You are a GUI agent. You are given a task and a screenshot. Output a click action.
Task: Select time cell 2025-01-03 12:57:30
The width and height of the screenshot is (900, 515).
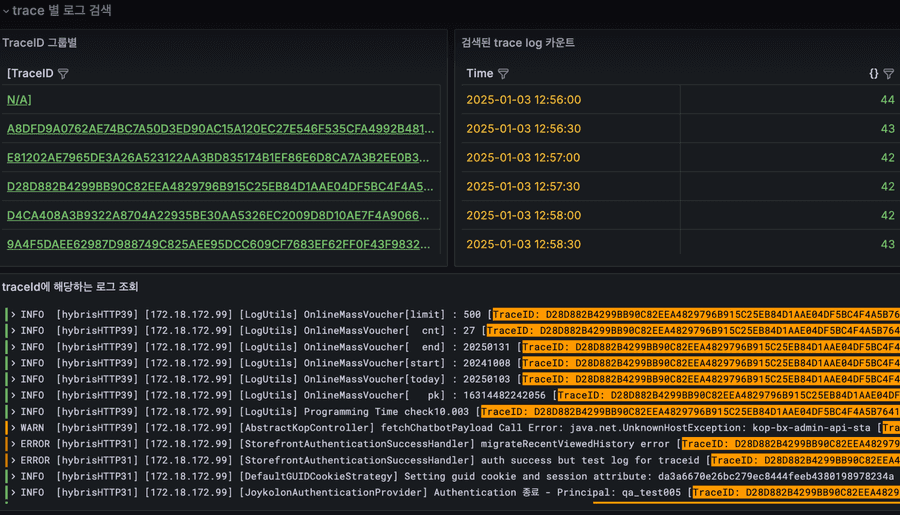point(523,187)
